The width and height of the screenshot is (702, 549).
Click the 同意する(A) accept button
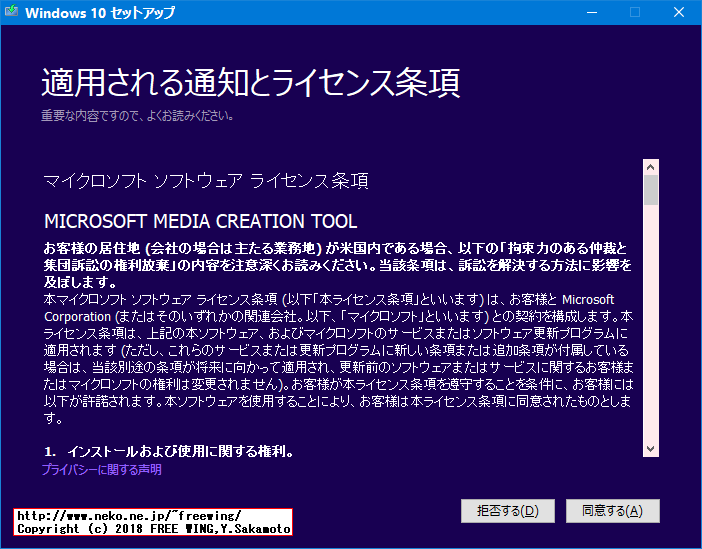[x=612, y=511]
